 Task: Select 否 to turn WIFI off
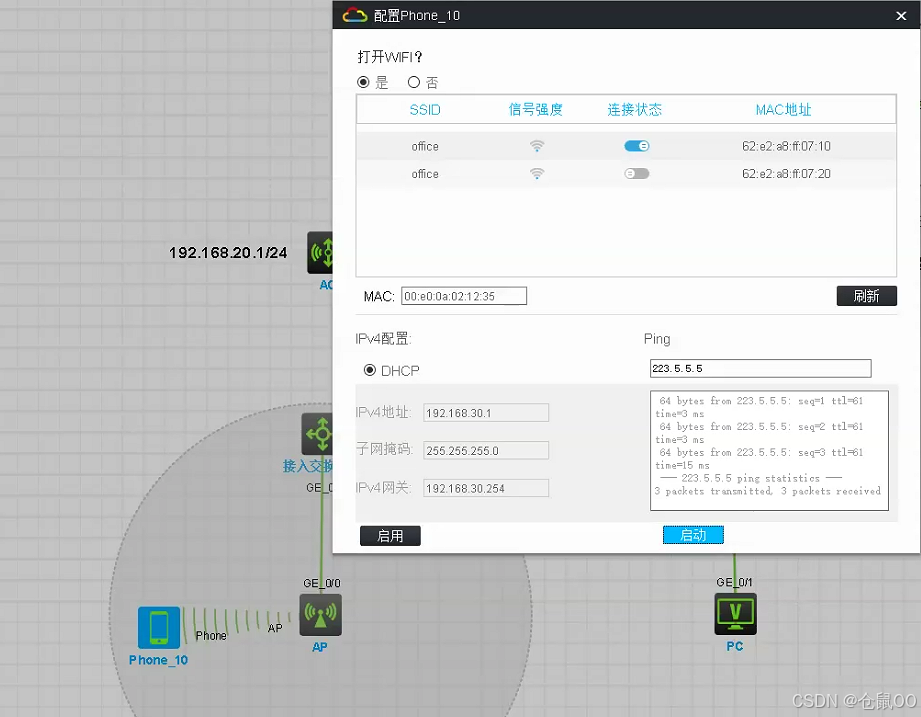pyautogui.click(x=414, y=82)
